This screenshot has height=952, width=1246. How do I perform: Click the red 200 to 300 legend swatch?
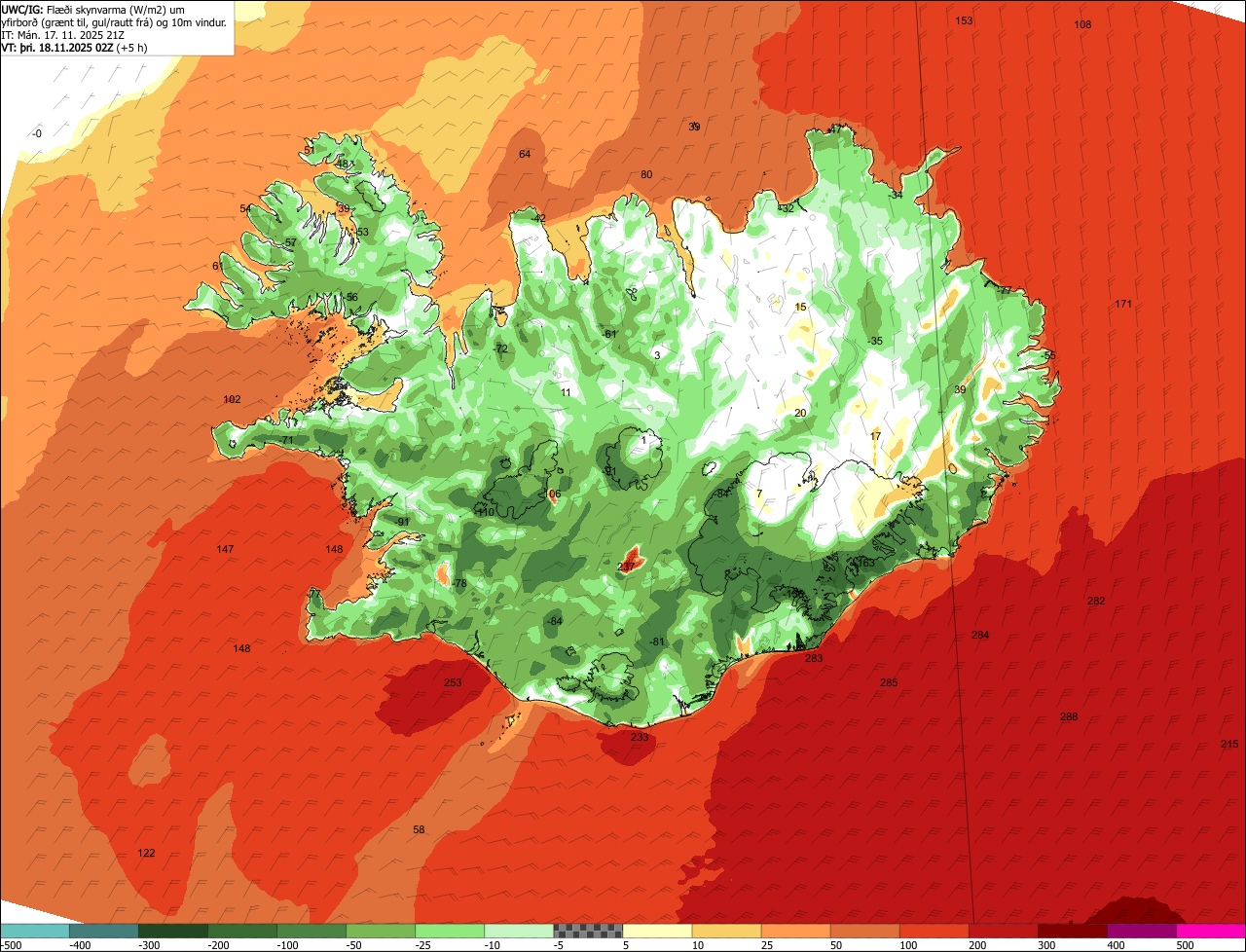[1003, 931]
